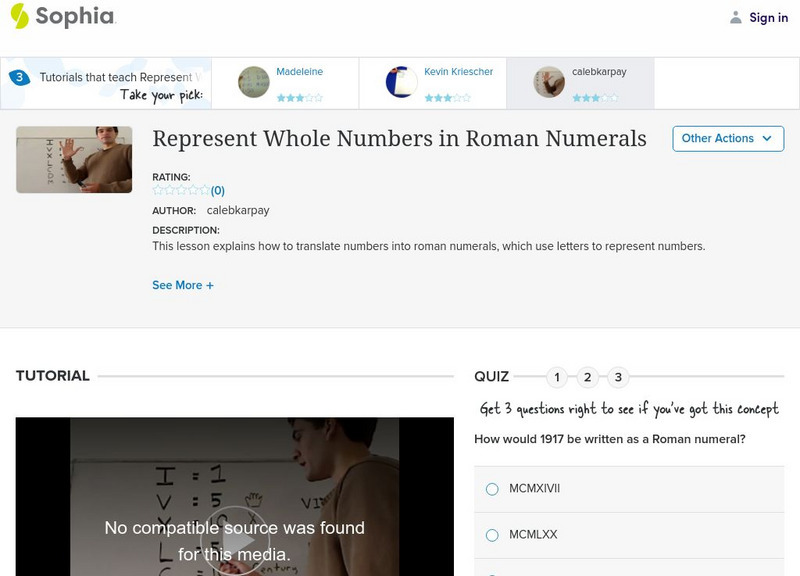800x576 pixels.
Task: Rate the tutorial by clicking the fifth star
Action: (x=204, y=189)
